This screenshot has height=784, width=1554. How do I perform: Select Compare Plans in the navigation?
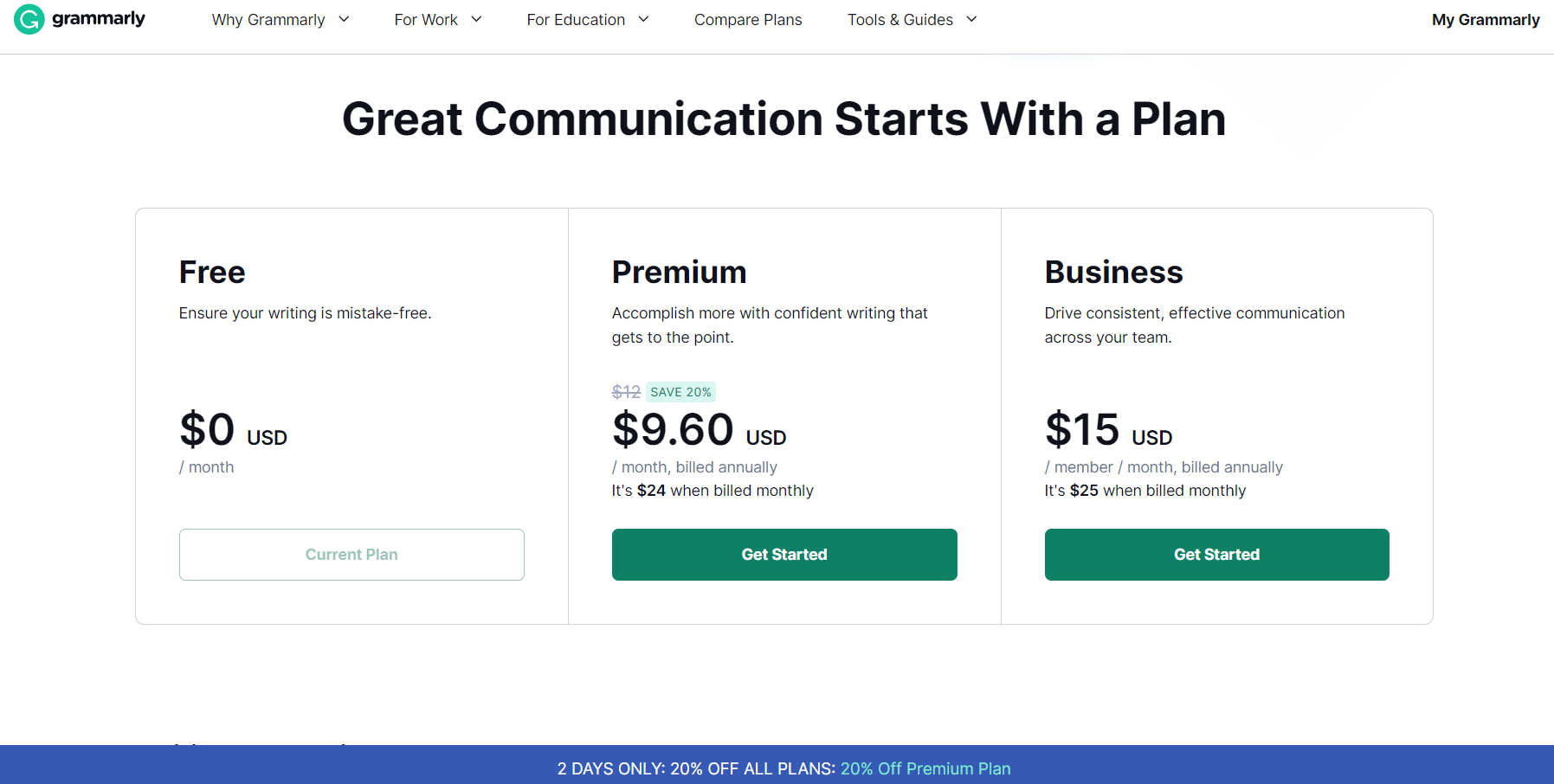pyautogui.click(x=747, y=19)
